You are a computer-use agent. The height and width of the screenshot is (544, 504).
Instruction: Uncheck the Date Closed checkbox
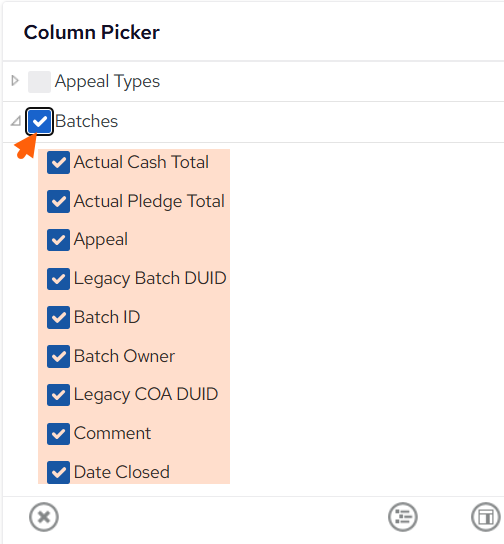tap(58, 472)
